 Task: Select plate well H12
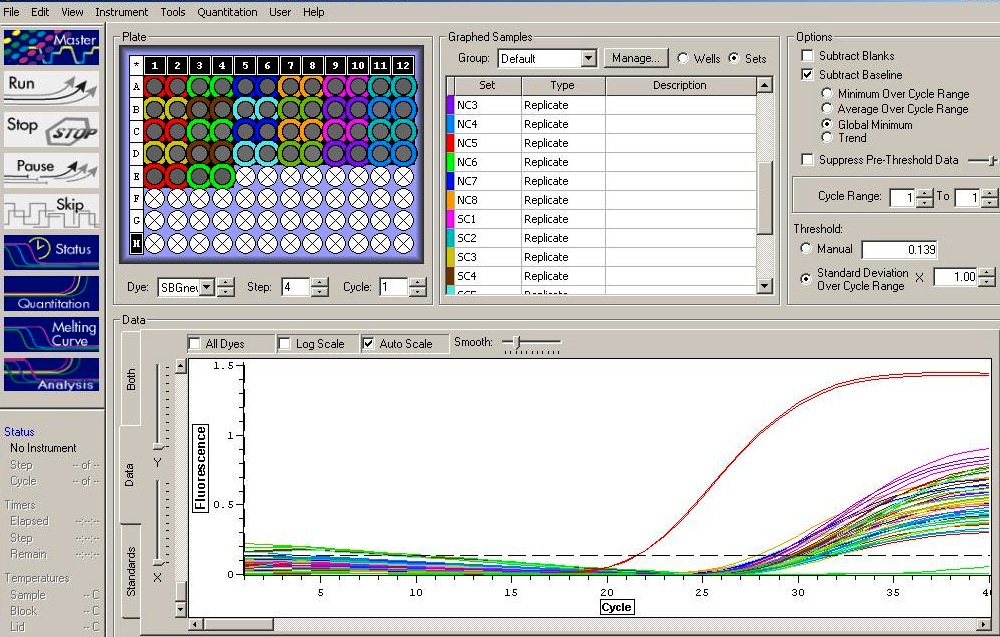tap(403, 243)
